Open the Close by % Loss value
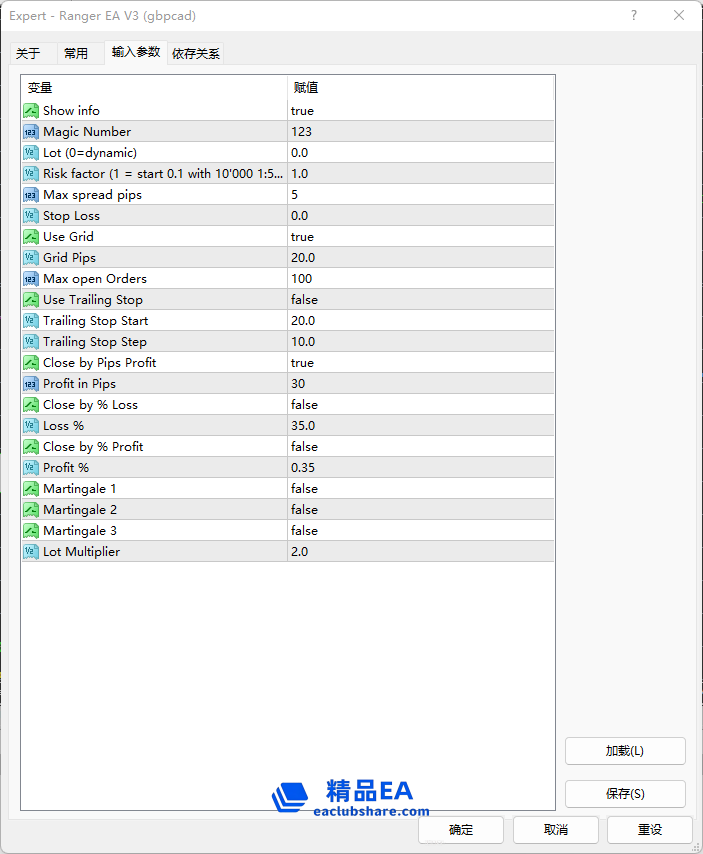This screenshot has width=703, height=854. coord(420,405)
